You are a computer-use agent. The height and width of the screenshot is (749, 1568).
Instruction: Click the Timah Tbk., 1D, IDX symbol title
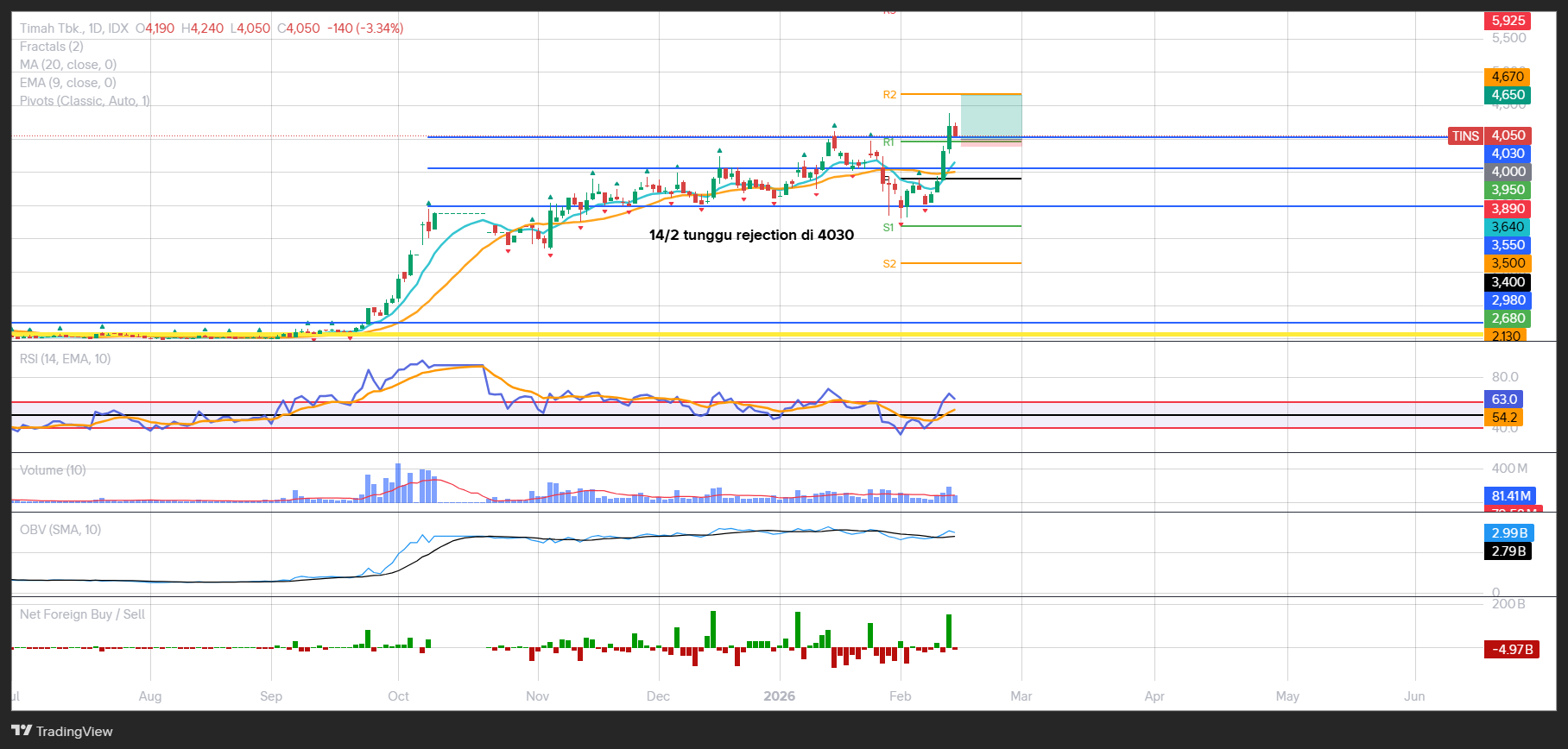tap(74, 28)
